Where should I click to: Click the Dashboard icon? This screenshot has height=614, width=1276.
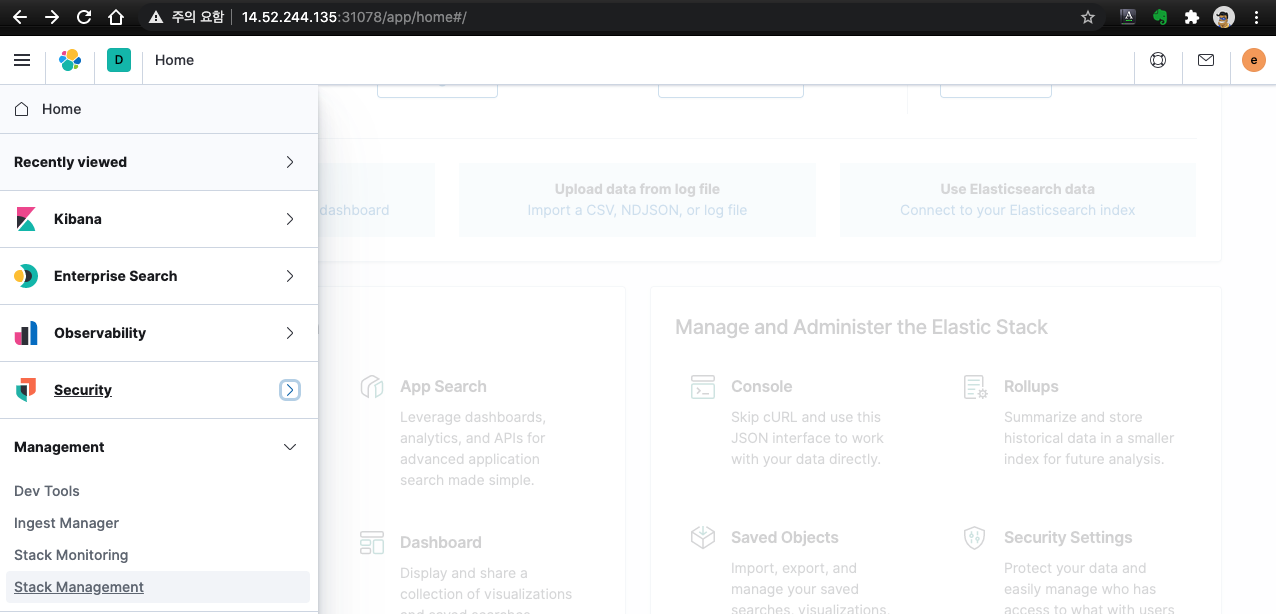pos(372,543)
